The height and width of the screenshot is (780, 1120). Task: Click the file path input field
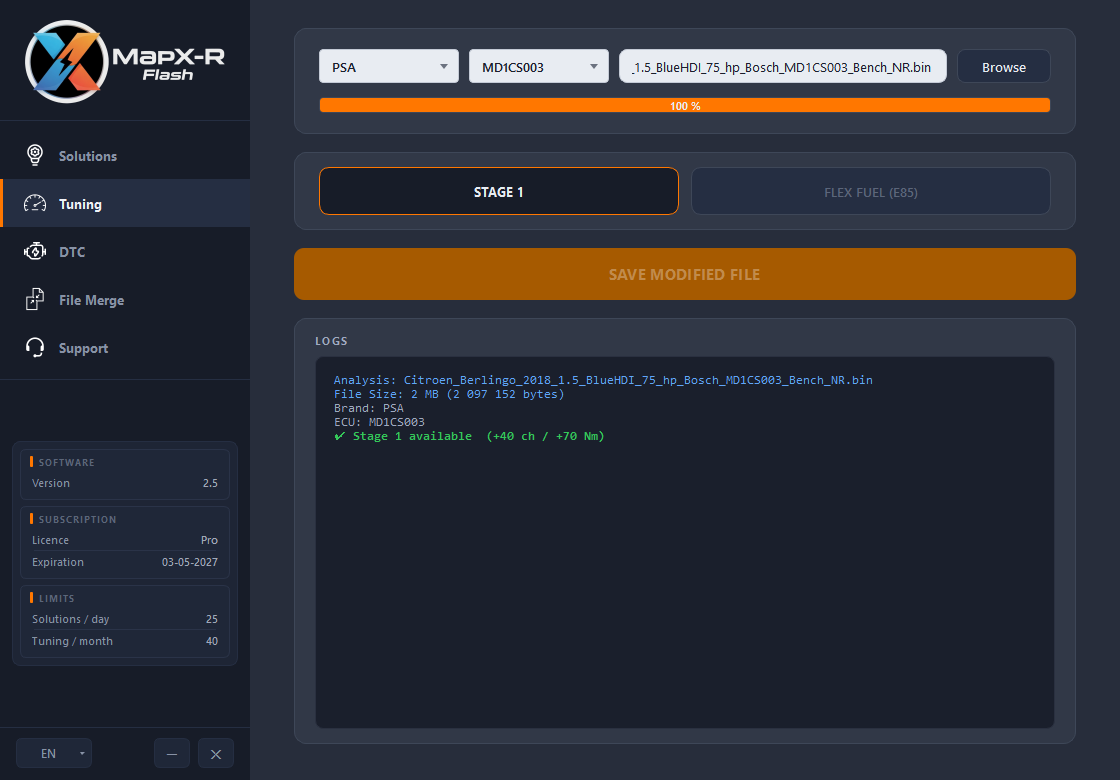click(783, 66)
